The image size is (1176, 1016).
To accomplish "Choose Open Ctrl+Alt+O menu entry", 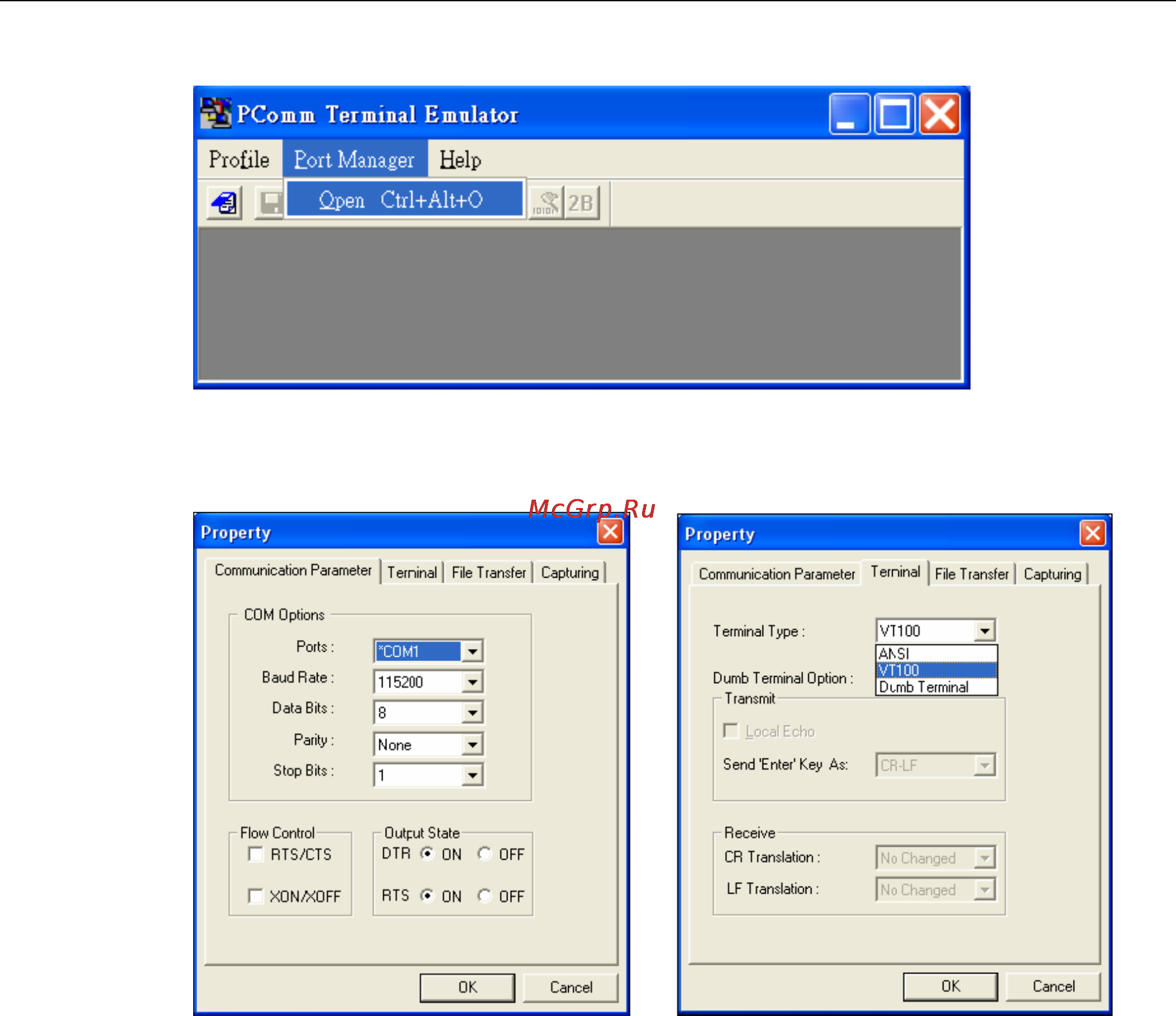I will point(404,200).
